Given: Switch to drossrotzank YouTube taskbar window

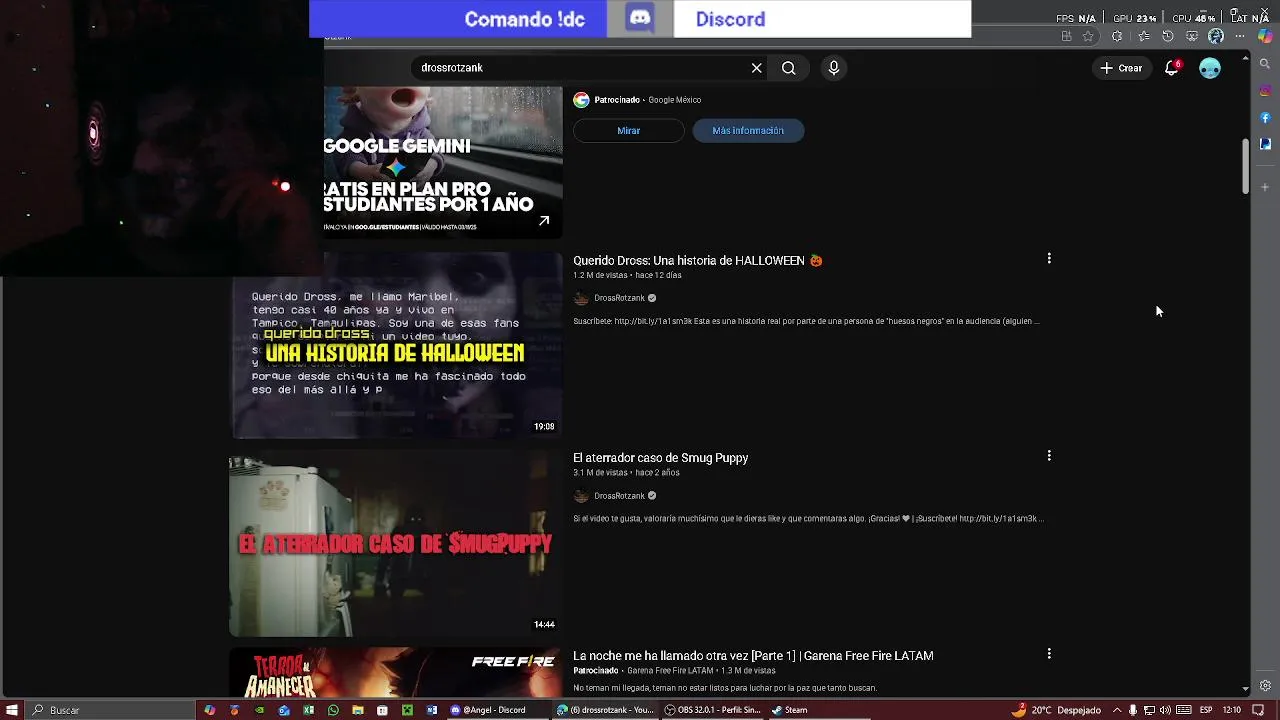Looking at the screenshot, I should click(x=605, y=710).
